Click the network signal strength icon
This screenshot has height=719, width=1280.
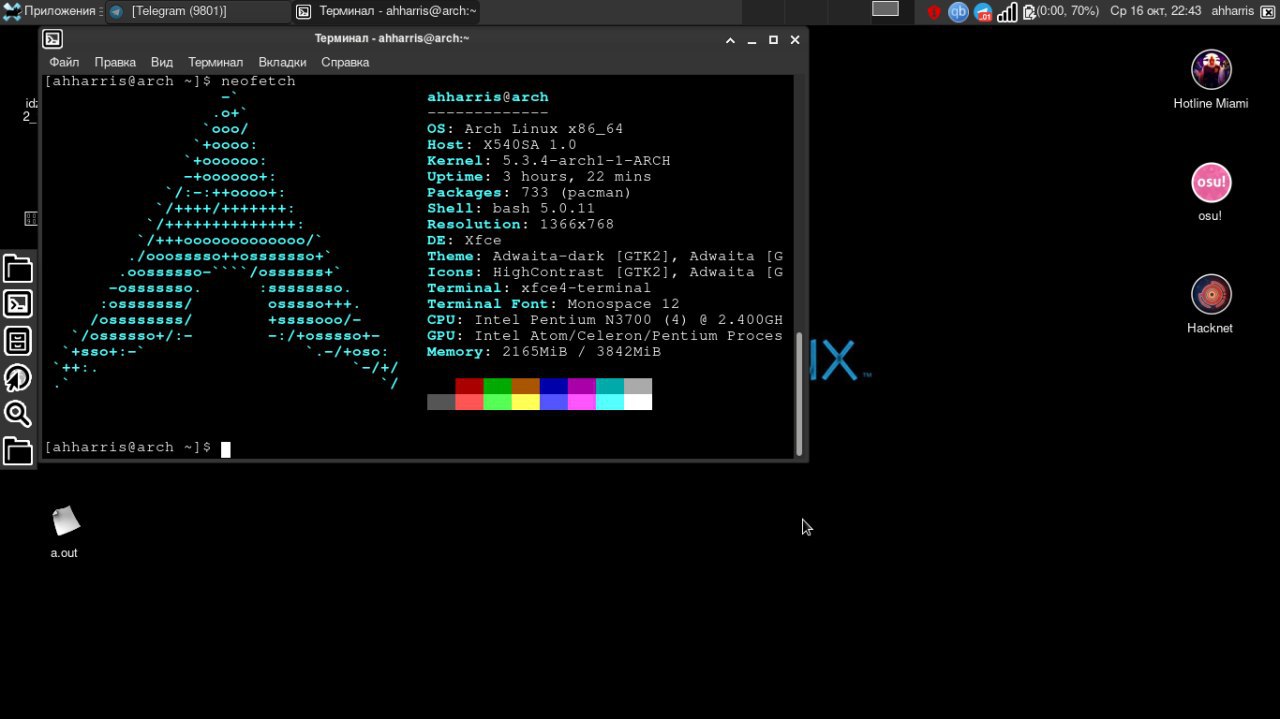[1007, 12]
